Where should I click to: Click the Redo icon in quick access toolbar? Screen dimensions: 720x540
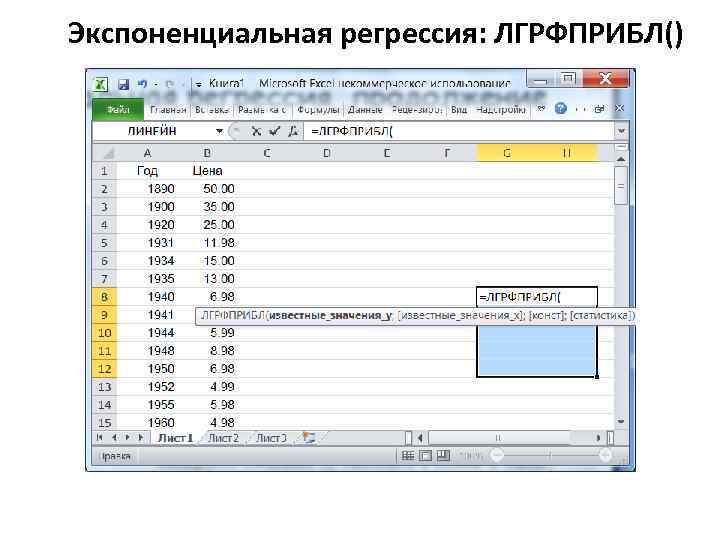coord(169,84)
